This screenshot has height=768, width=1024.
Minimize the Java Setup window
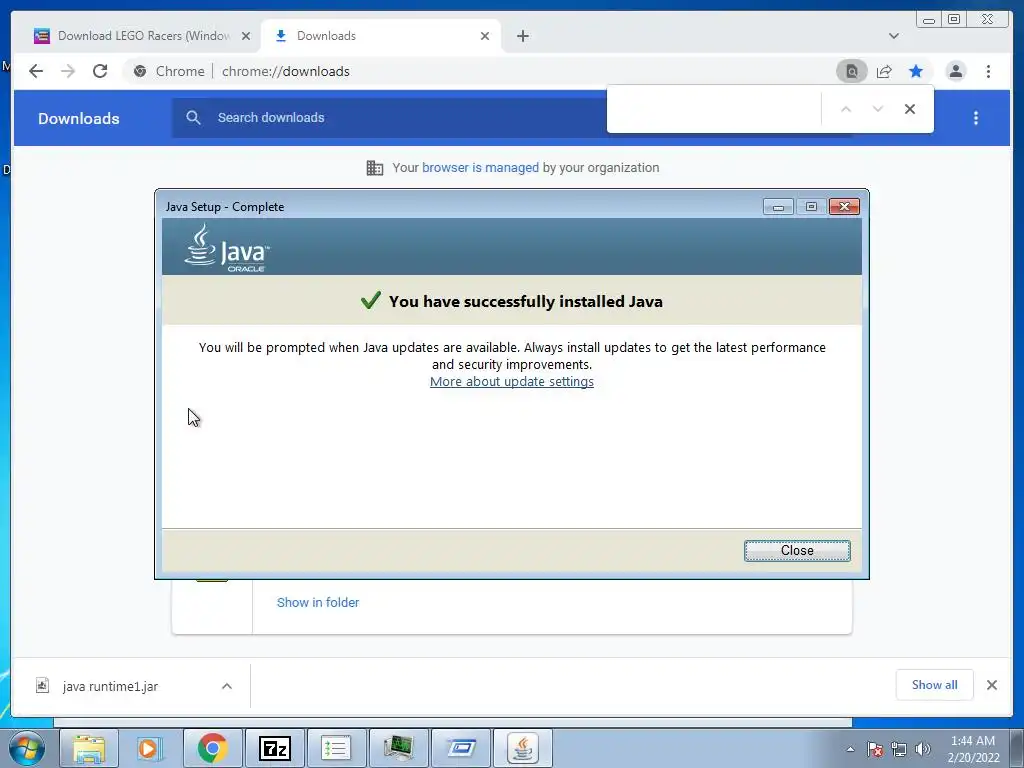[778, 207]
